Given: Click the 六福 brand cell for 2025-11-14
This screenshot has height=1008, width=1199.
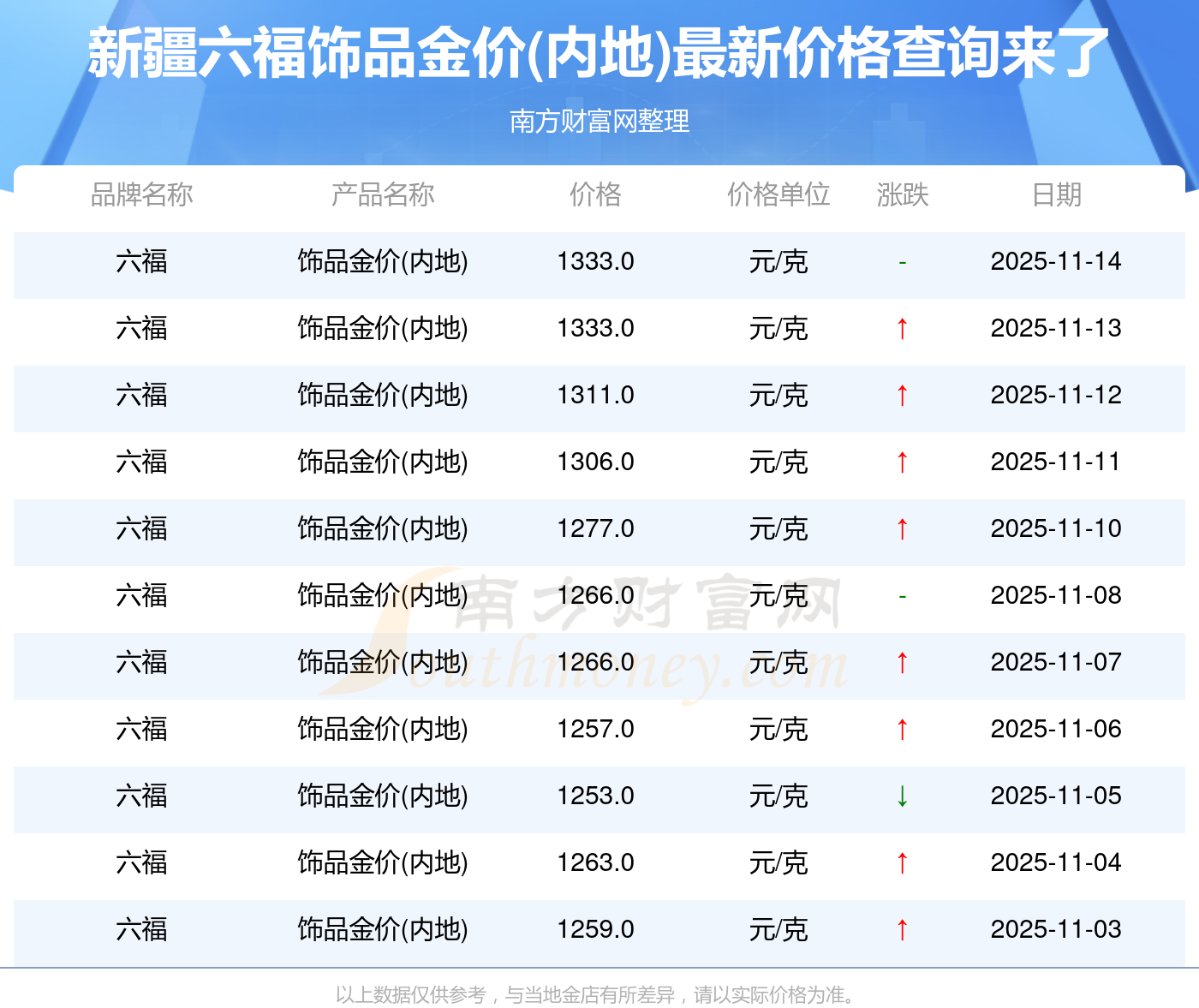Looking at the screenshot, I should click(141, 261).
